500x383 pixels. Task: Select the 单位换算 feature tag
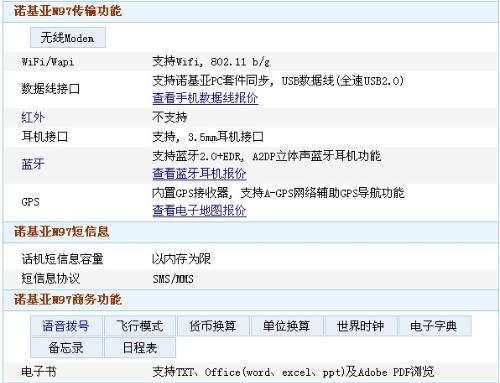point(287,326)
